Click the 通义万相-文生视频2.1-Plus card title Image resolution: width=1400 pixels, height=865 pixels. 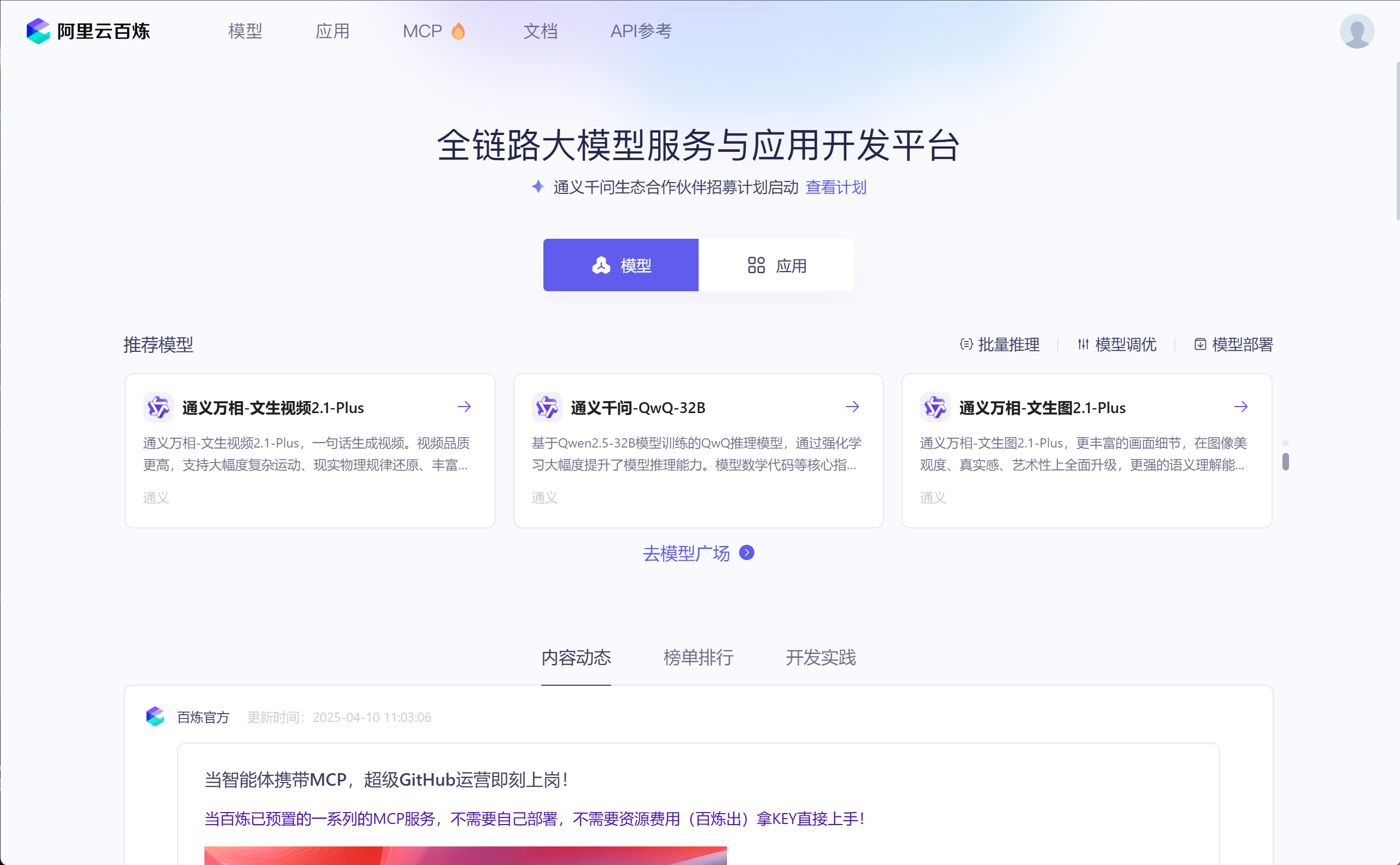[x=273, y=408]
